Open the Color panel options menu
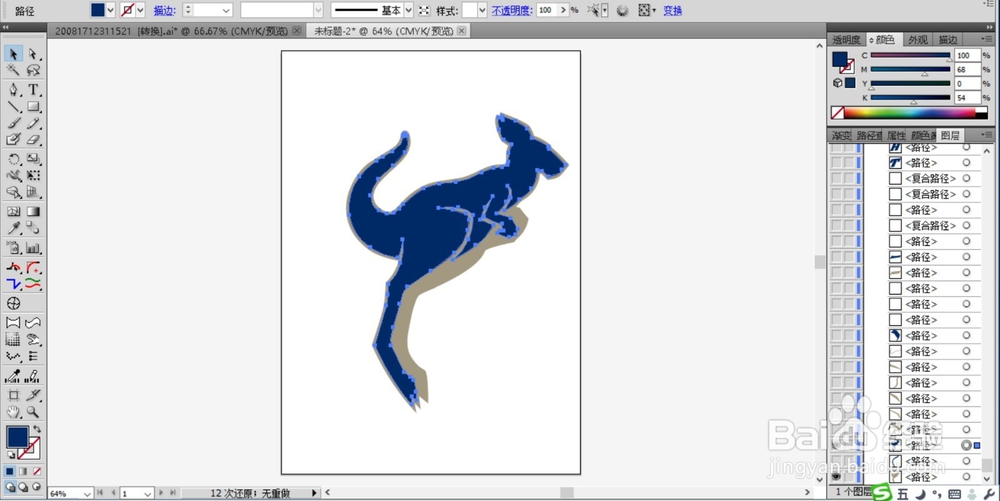 coord(988,40)
